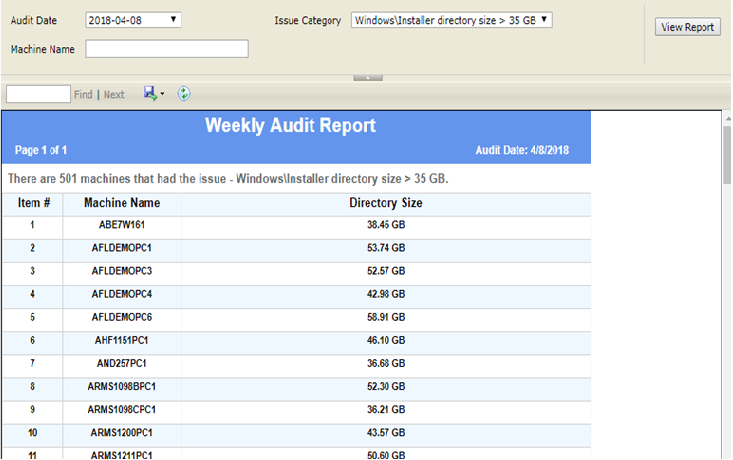Screen dimensions: 733x460
Task: Click the Directory Size column header
Action: pos(386,203)
